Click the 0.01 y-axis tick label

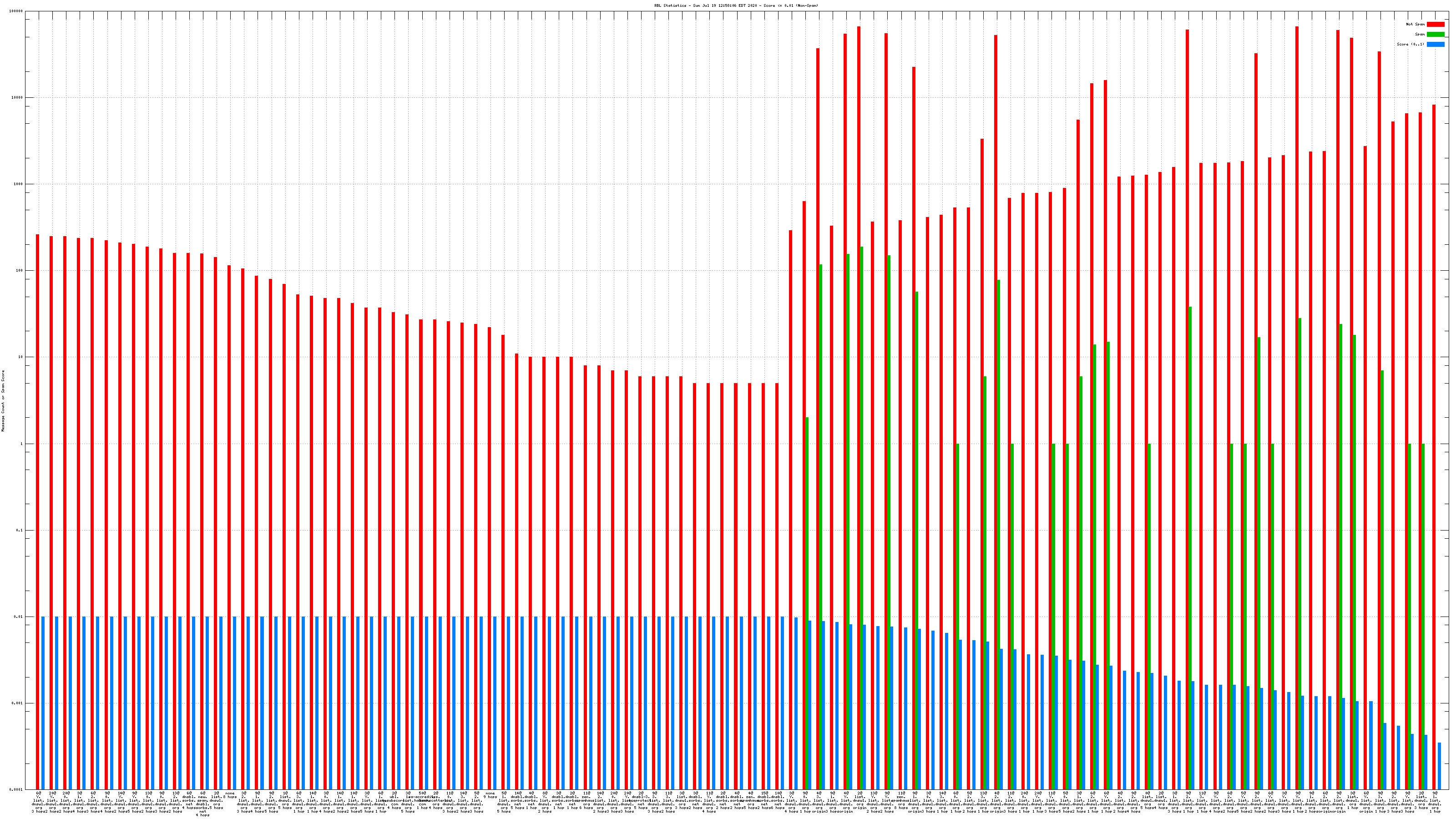pos(19,617)
